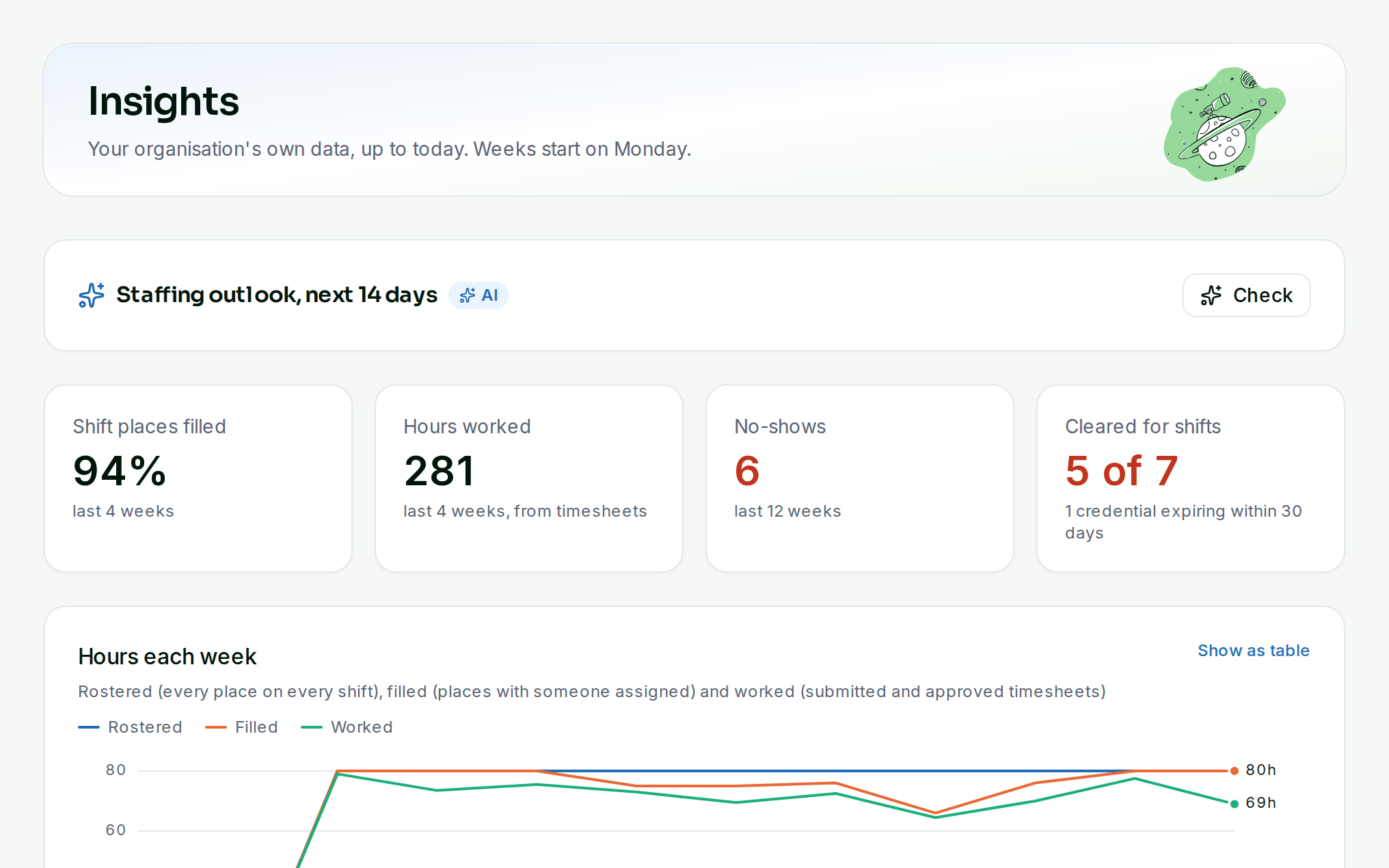
Task: Click the Check button in Staffing outlook
Action: pos(1246,295)
